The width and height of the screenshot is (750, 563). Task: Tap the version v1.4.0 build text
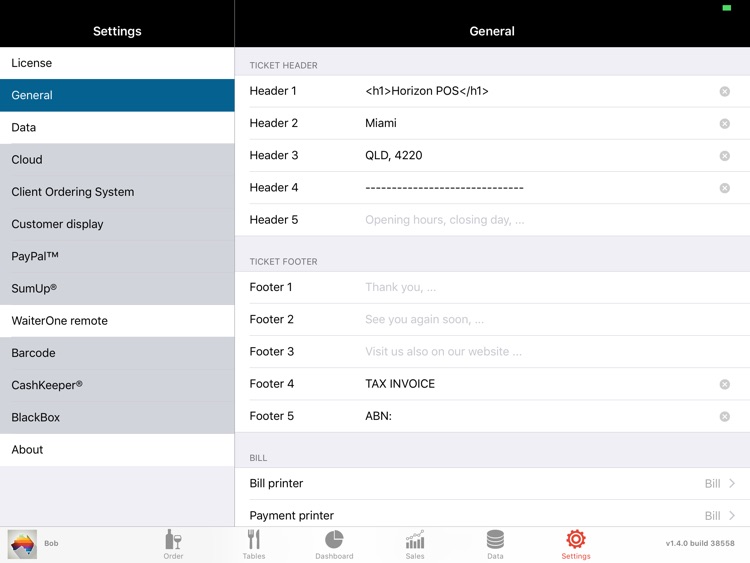[700, 543]
